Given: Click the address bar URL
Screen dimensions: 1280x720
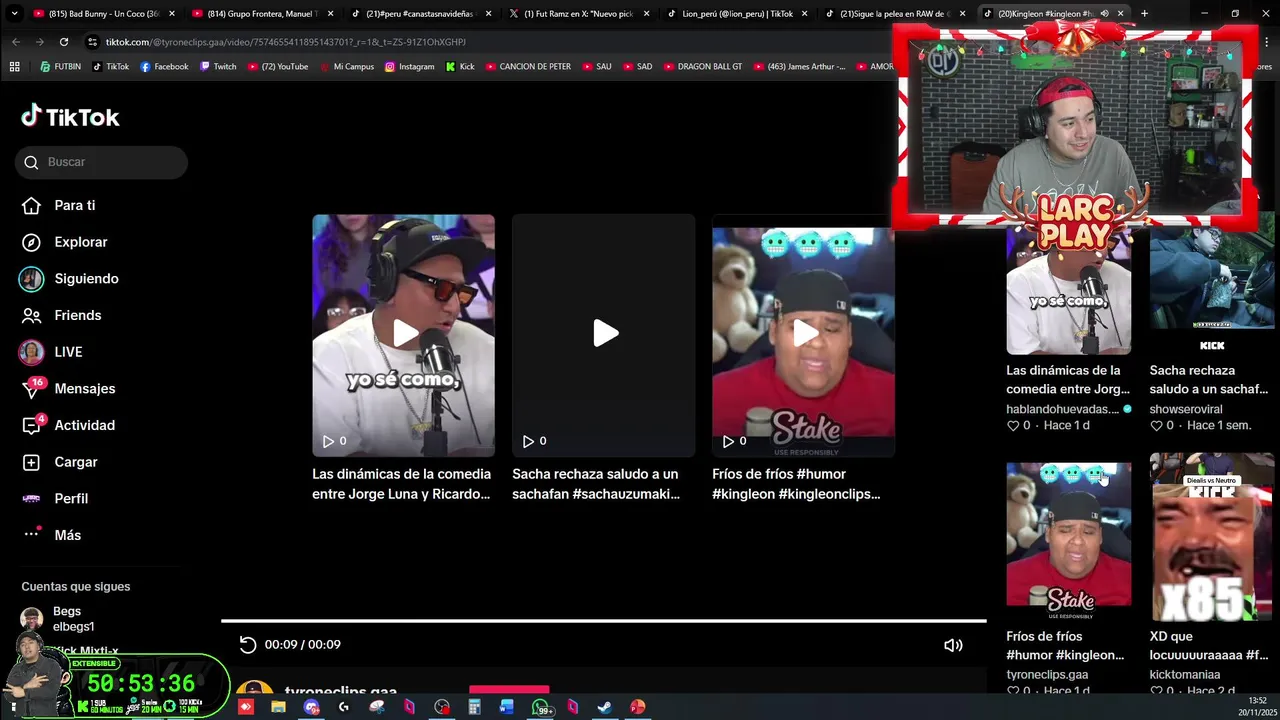Looking at the screenshot, I should (x=286, y=42).
